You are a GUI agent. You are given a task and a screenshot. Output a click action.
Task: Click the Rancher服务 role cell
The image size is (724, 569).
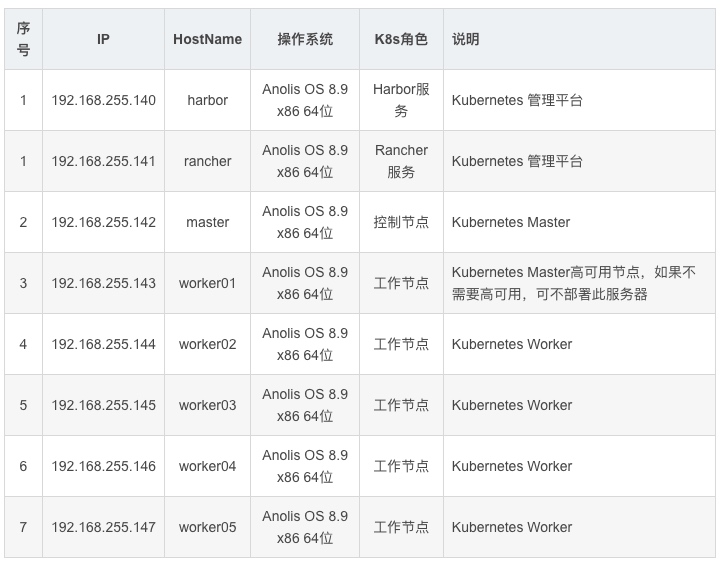point(401,161)
